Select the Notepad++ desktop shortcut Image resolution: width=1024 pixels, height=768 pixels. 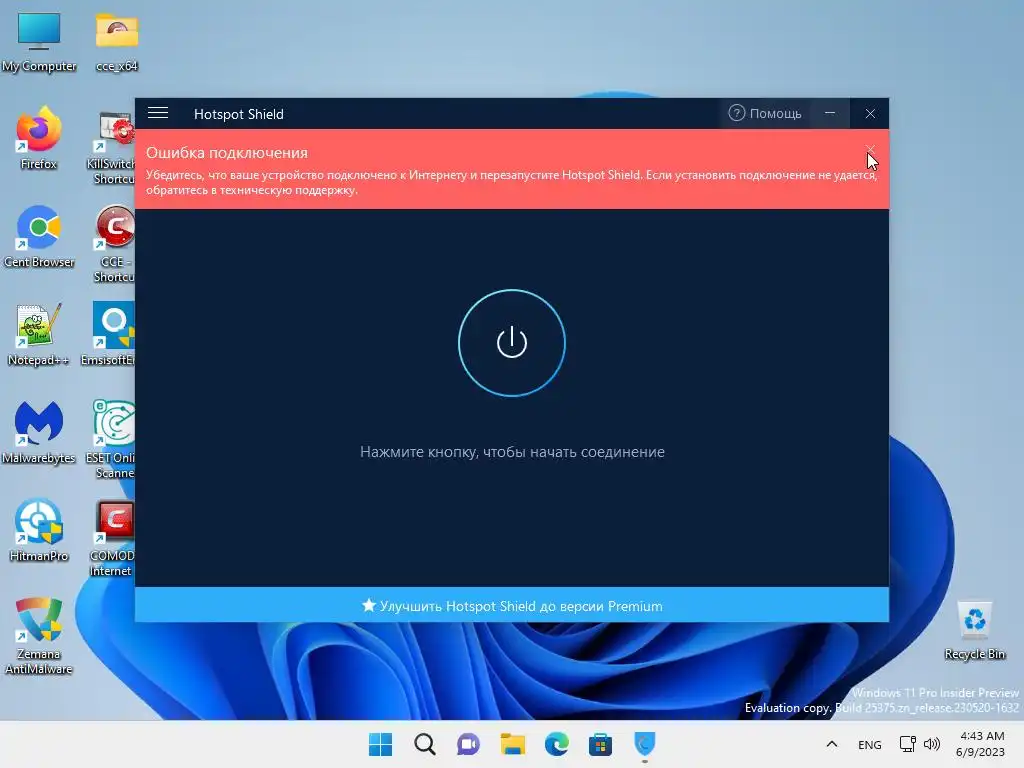point(39,335)
